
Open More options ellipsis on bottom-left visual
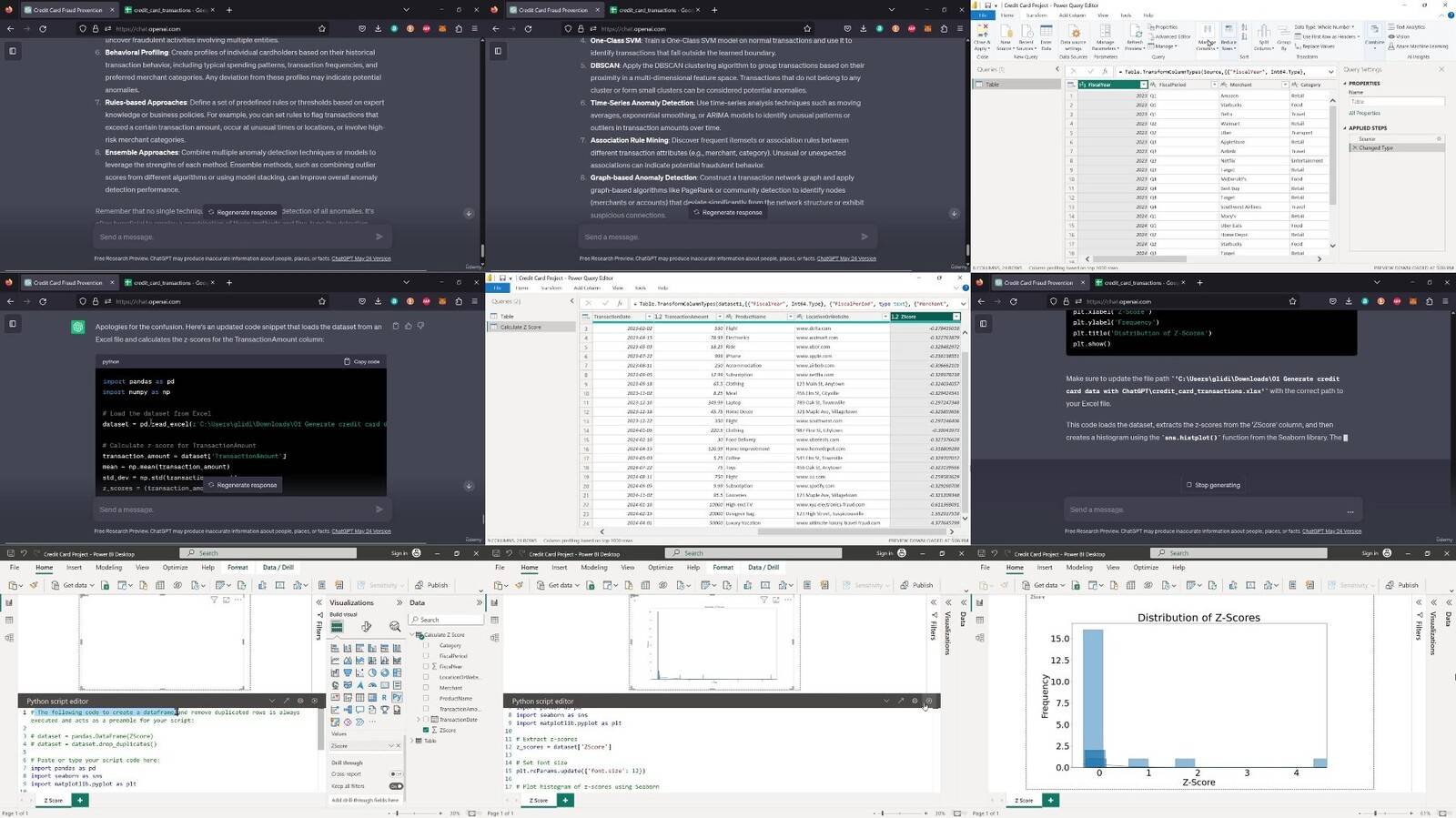238,600
